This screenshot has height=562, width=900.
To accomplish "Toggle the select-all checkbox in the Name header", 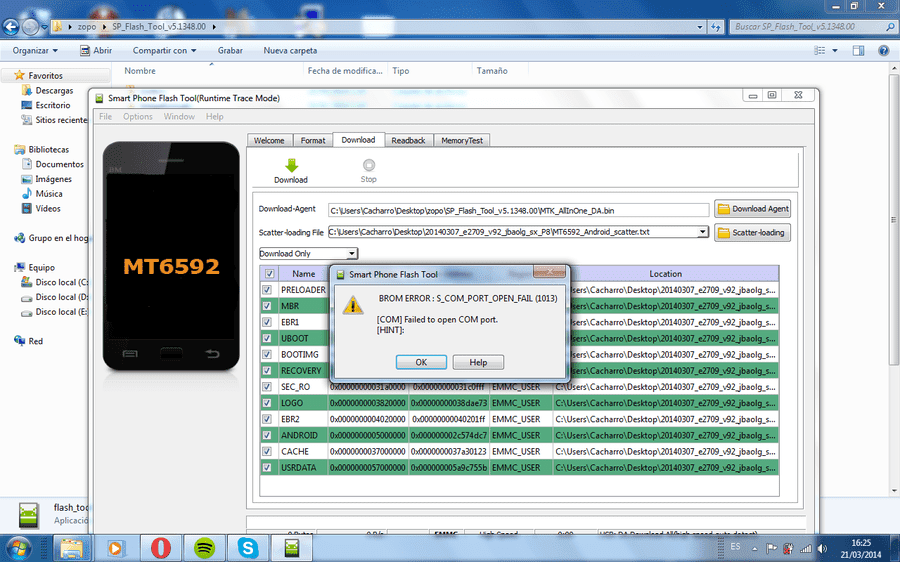I will point(269,274).
